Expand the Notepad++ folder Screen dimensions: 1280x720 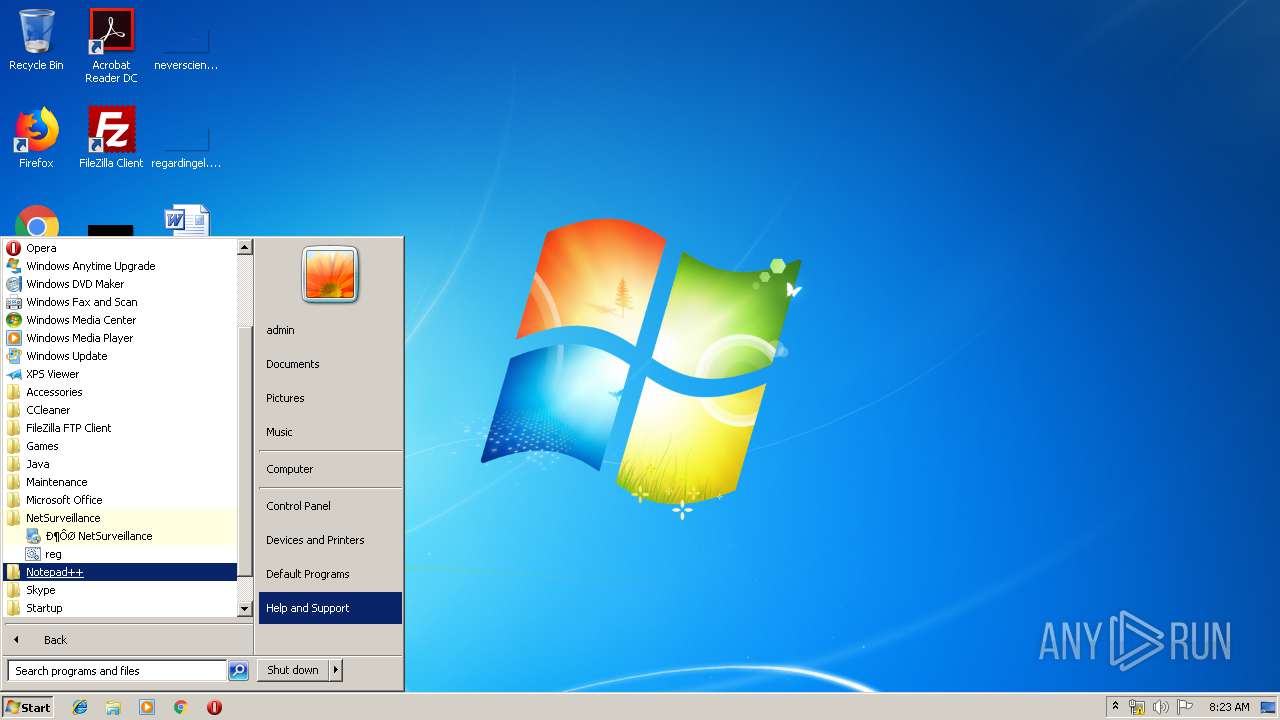(120, 572)
